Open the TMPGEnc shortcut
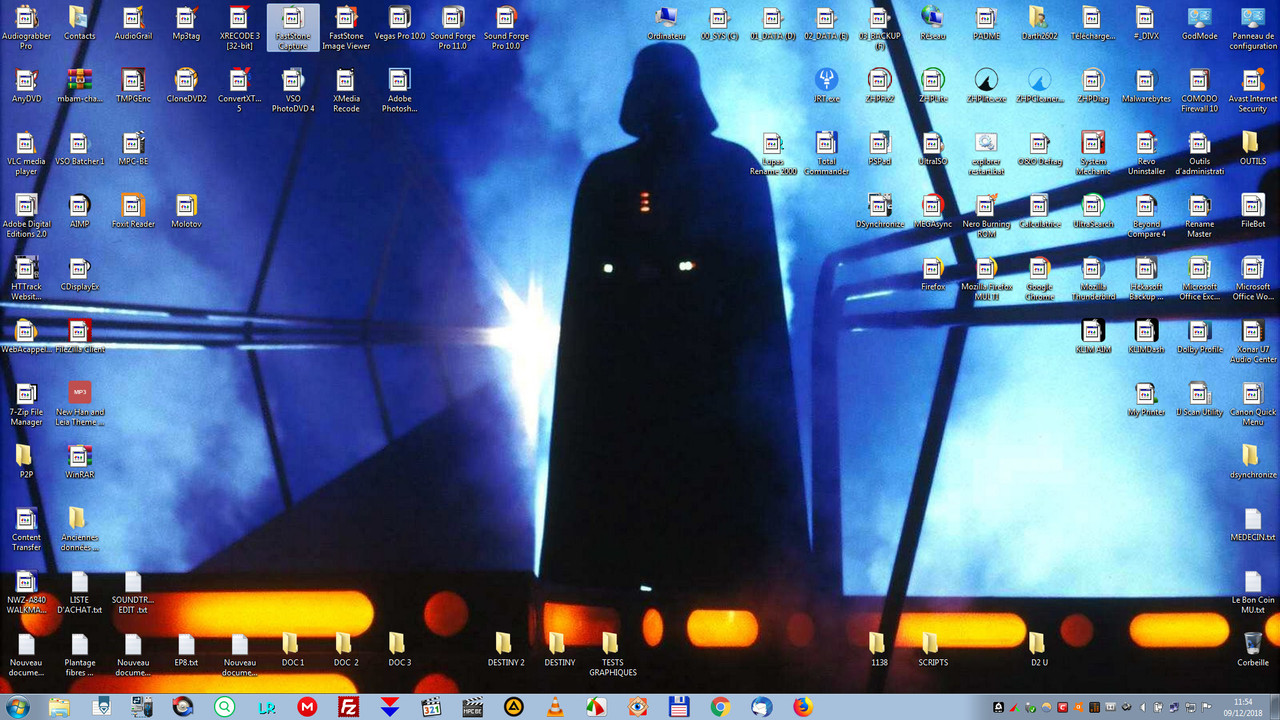 [x=133, y=86]
